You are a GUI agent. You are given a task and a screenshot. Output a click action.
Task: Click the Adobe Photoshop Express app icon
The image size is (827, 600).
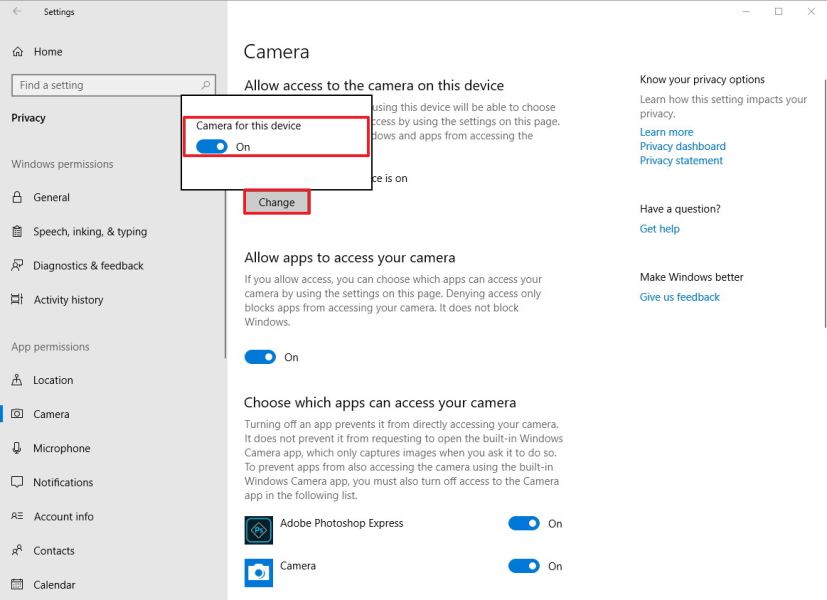(x=258, y=530)
